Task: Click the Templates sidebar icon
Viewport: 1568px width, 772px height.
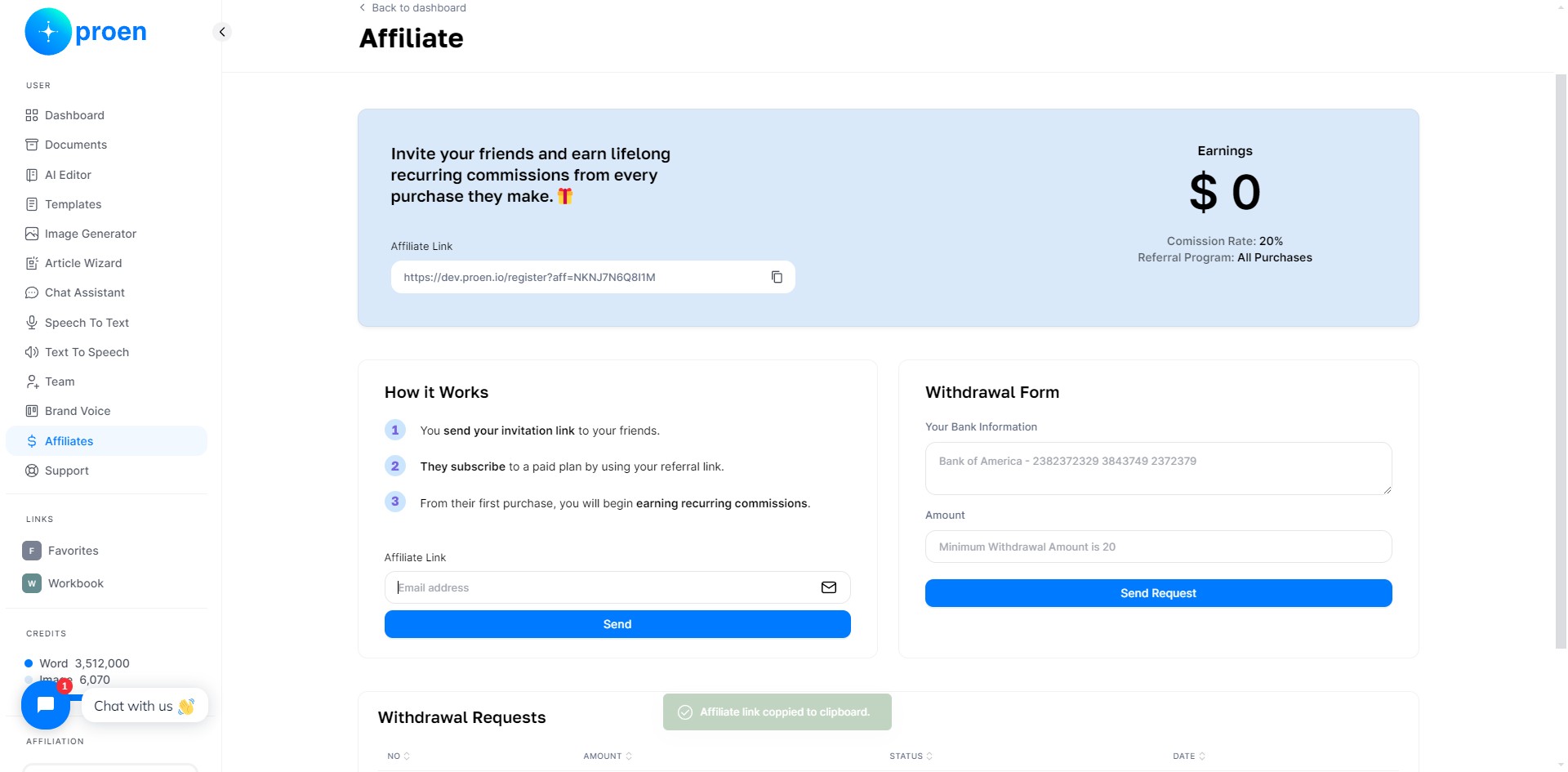Action: 32,204
